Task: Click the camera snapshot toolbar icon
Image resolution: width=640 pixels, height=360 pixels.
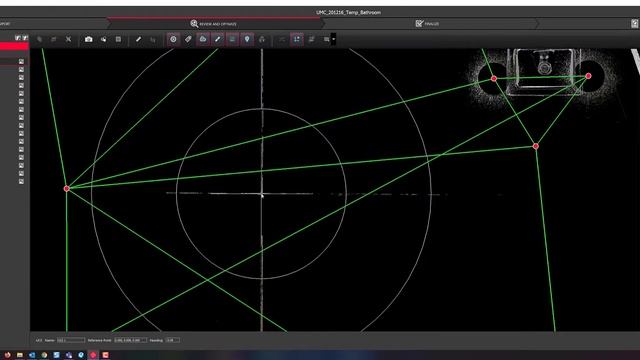Action: coord(89,39)
